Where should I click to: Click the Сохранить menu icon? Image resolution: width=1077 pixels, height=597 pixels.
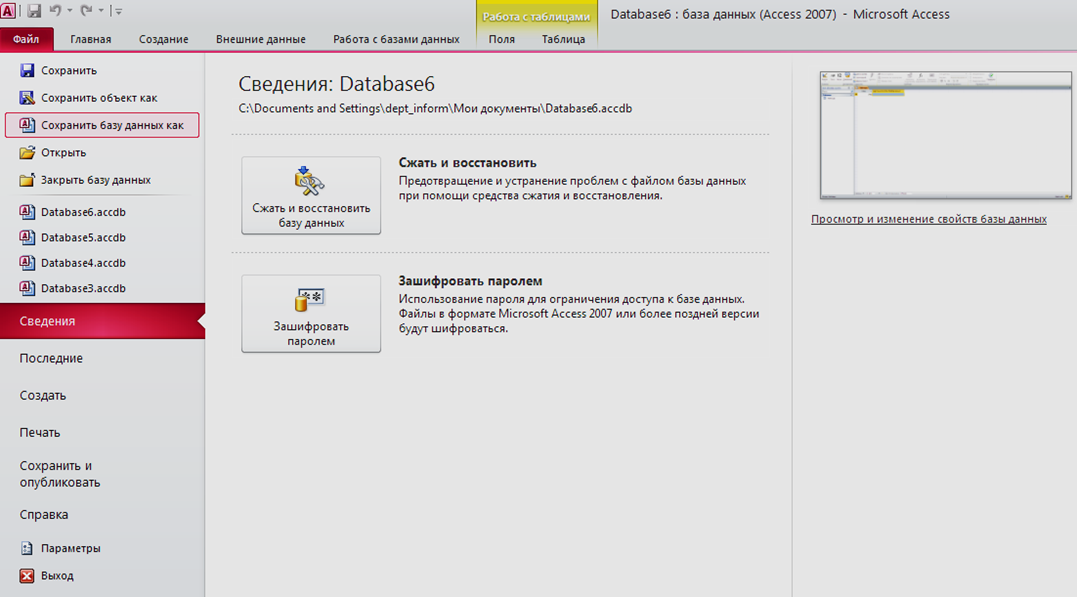coord(27,70)
